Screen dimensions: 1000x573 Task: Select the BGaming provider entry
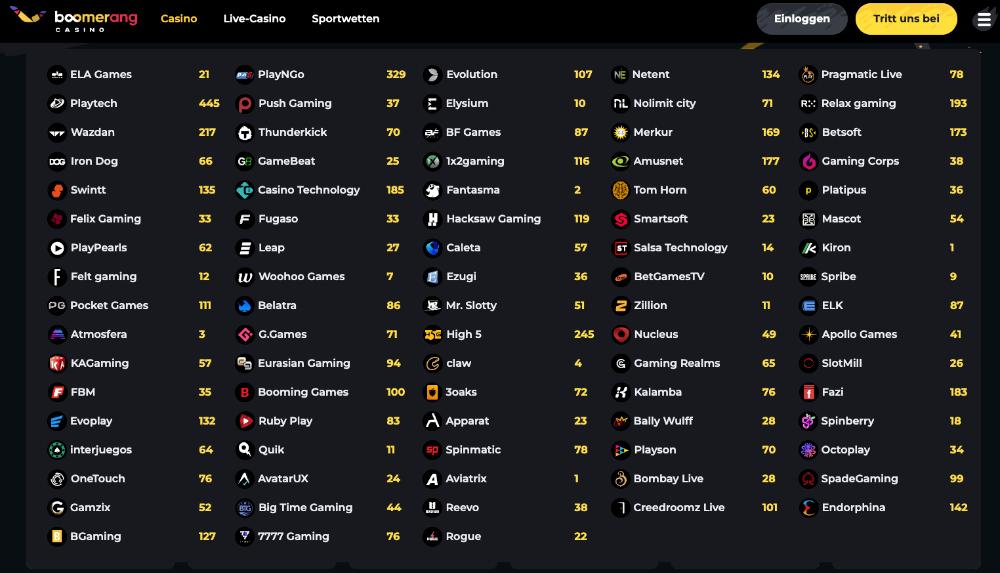tap(133, 537)
